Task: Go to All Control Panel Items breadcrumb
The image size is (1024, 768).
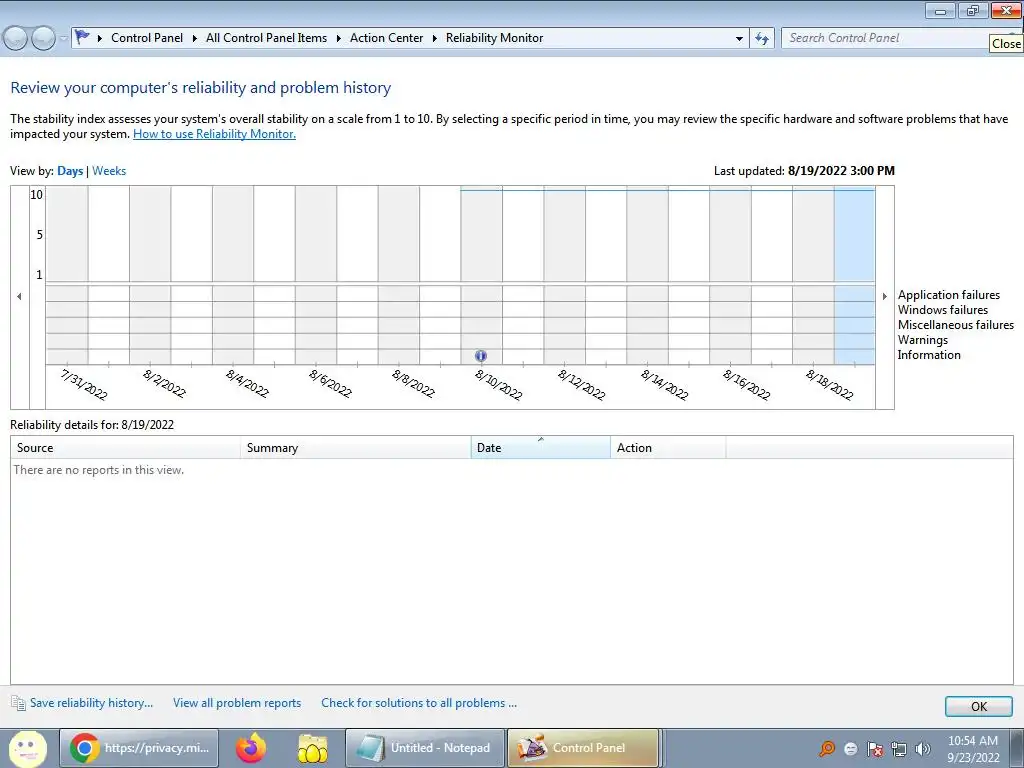Action: [266, 38]
